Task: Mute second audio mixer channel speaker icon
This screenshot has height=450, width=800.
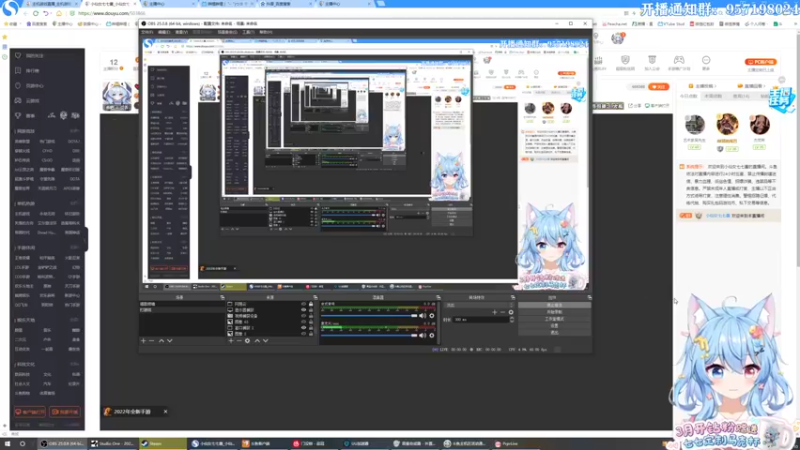Action: point(422,335)
